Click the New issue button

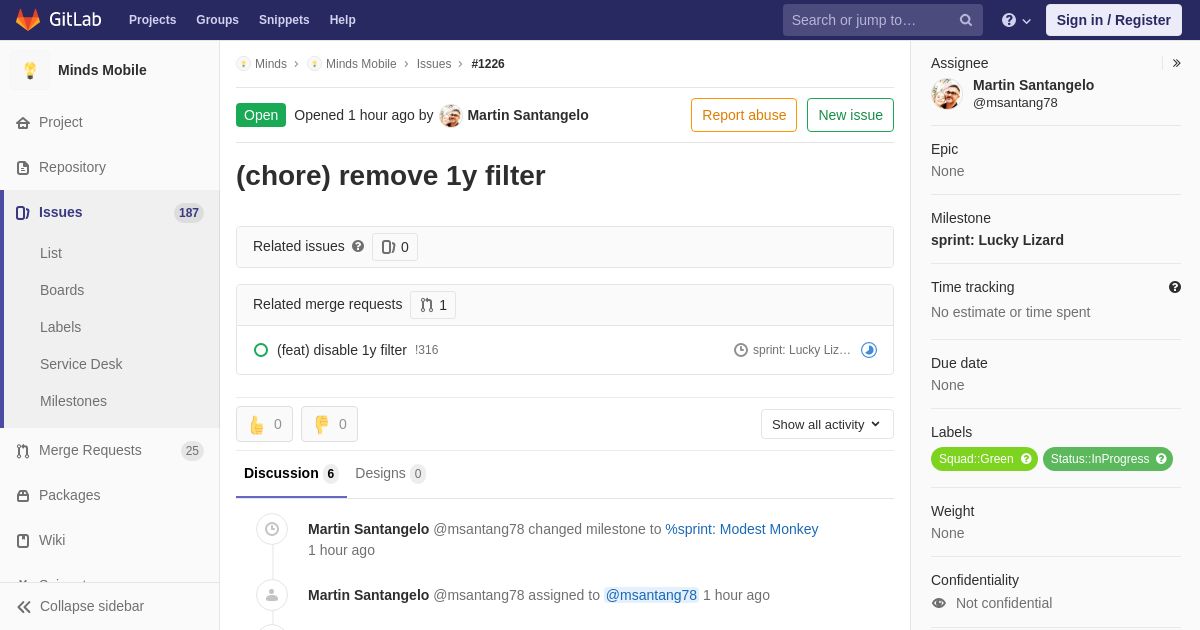(x=850, y=115)
